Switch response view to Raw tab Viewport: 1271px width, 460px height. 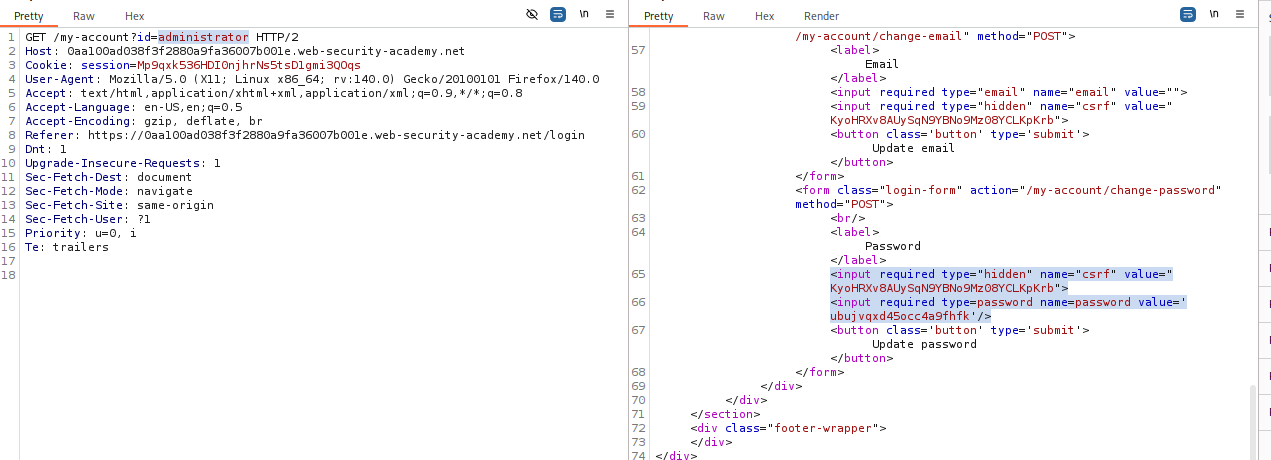[713, 16]
